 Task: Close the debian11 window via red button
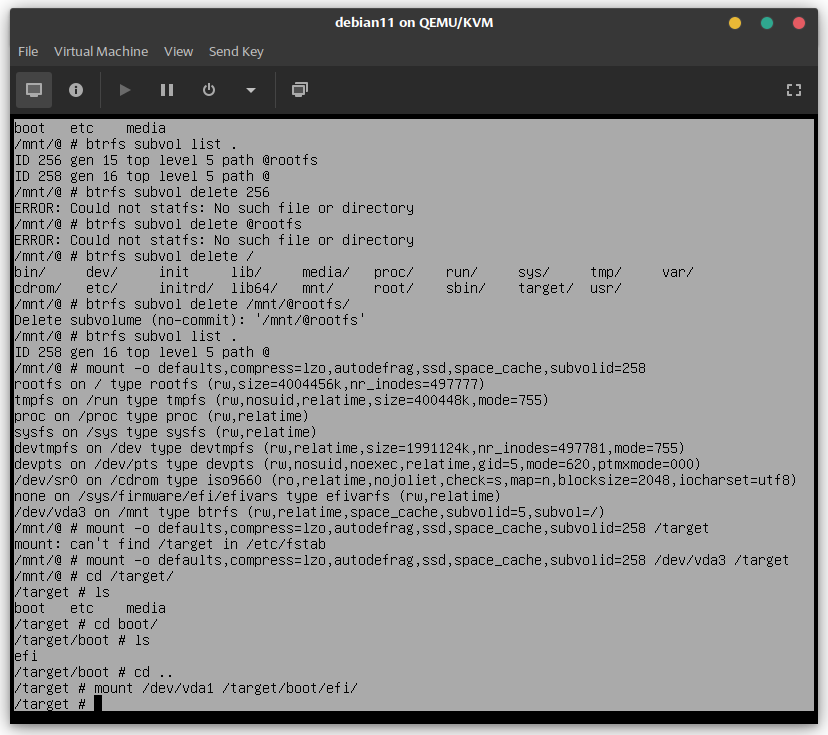[x=799, y=23]
